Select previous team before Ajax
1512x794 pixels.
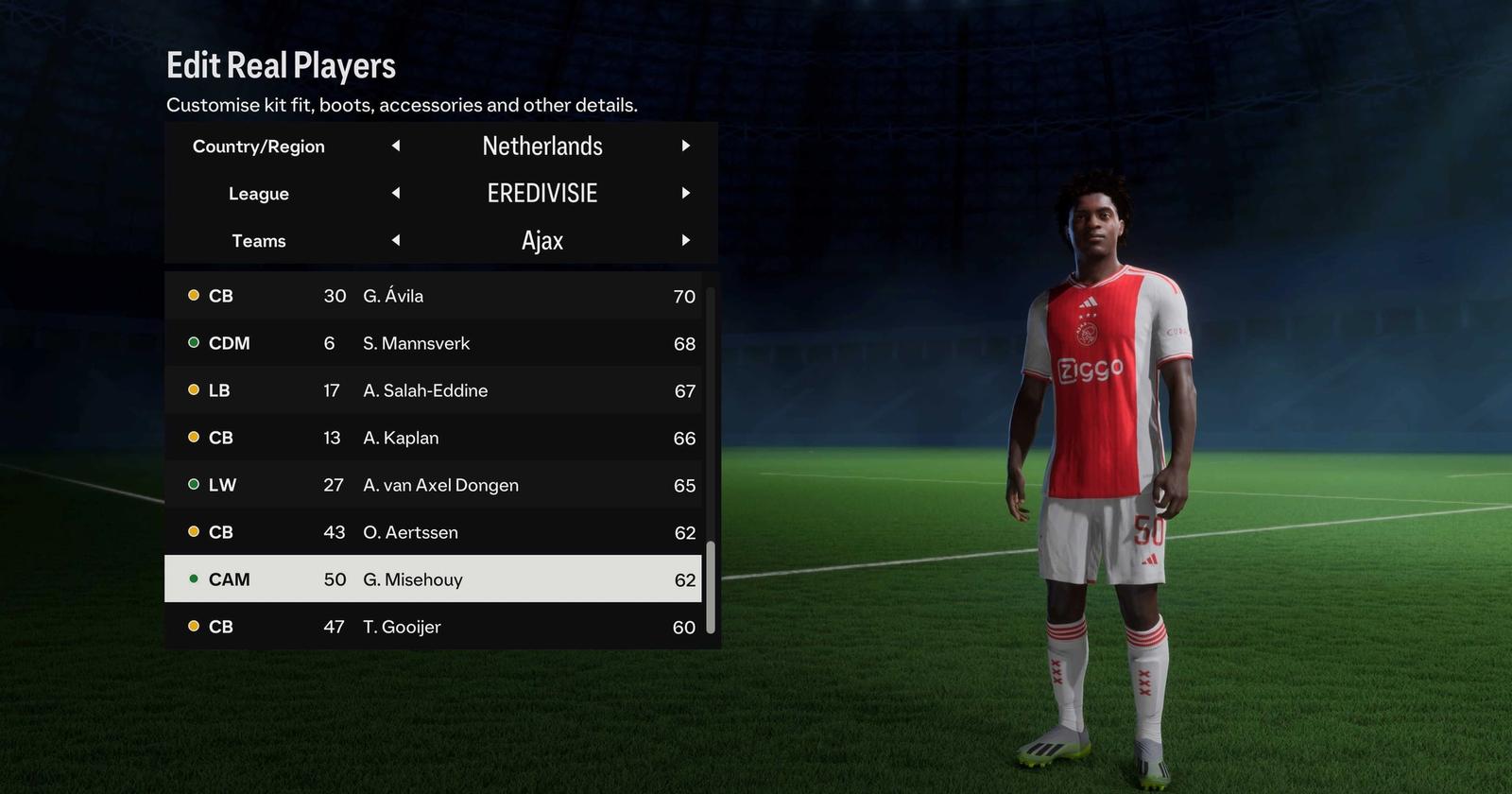pyautogui.click(x=396, y=240)
